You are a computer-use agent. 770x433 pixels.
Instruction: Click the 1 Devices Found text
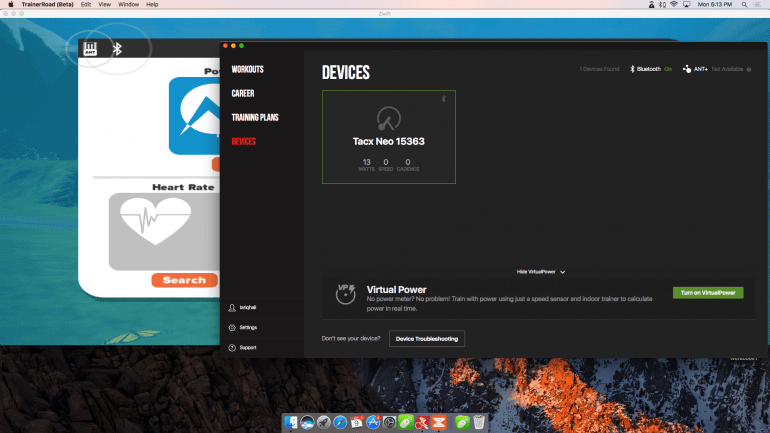click(x=599, y=69)
